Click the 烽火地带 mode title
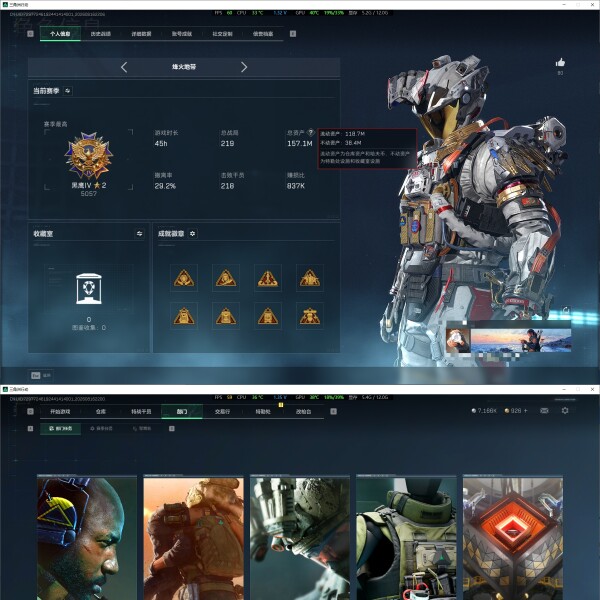 tap(184, 67)
